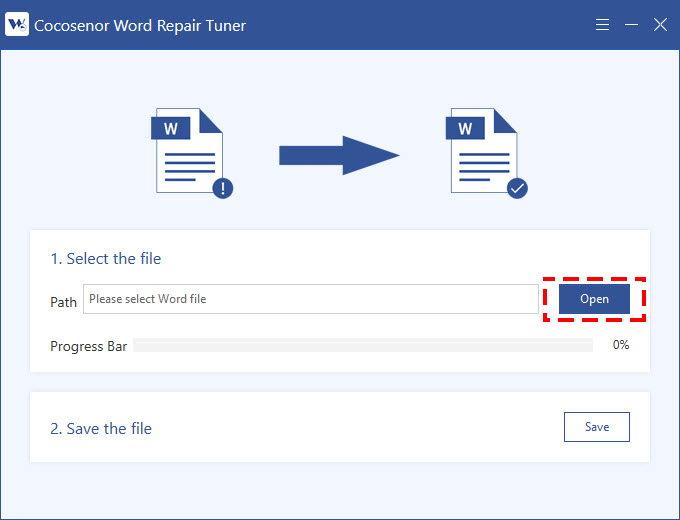Click the corrupted Word document icon
This screenshot has width=680, height=520.
(x=191, y=153)
